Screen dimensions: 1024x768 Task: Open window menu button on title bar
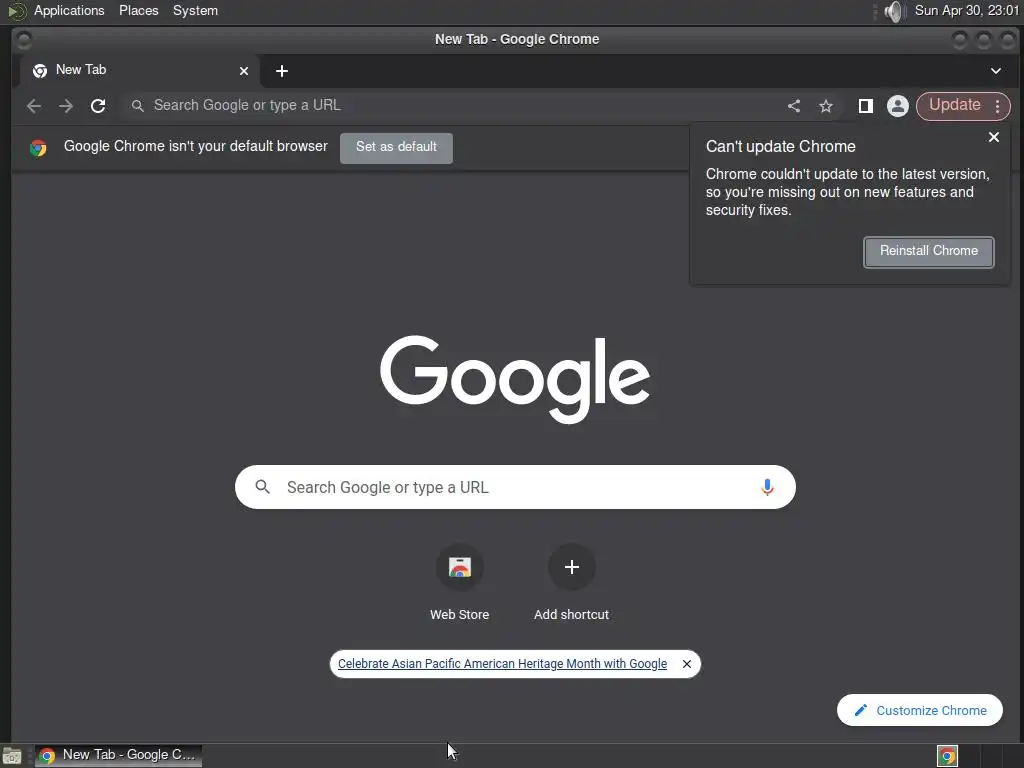(x=24, y=40)
